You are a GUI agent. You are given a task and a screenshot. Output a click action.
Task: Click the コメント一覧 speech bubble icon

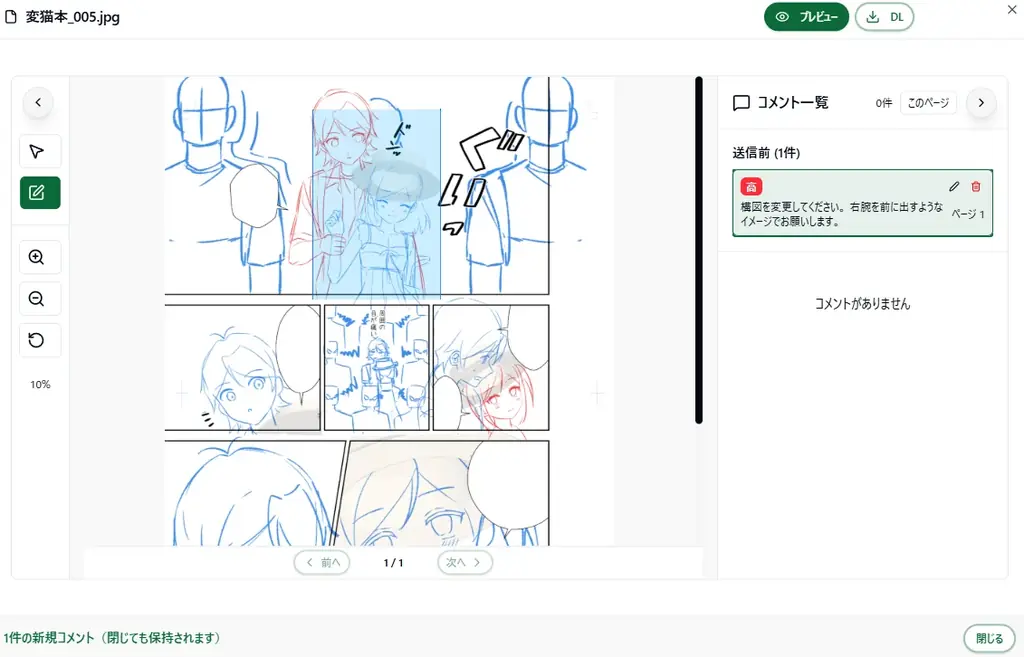pos(740,102)
